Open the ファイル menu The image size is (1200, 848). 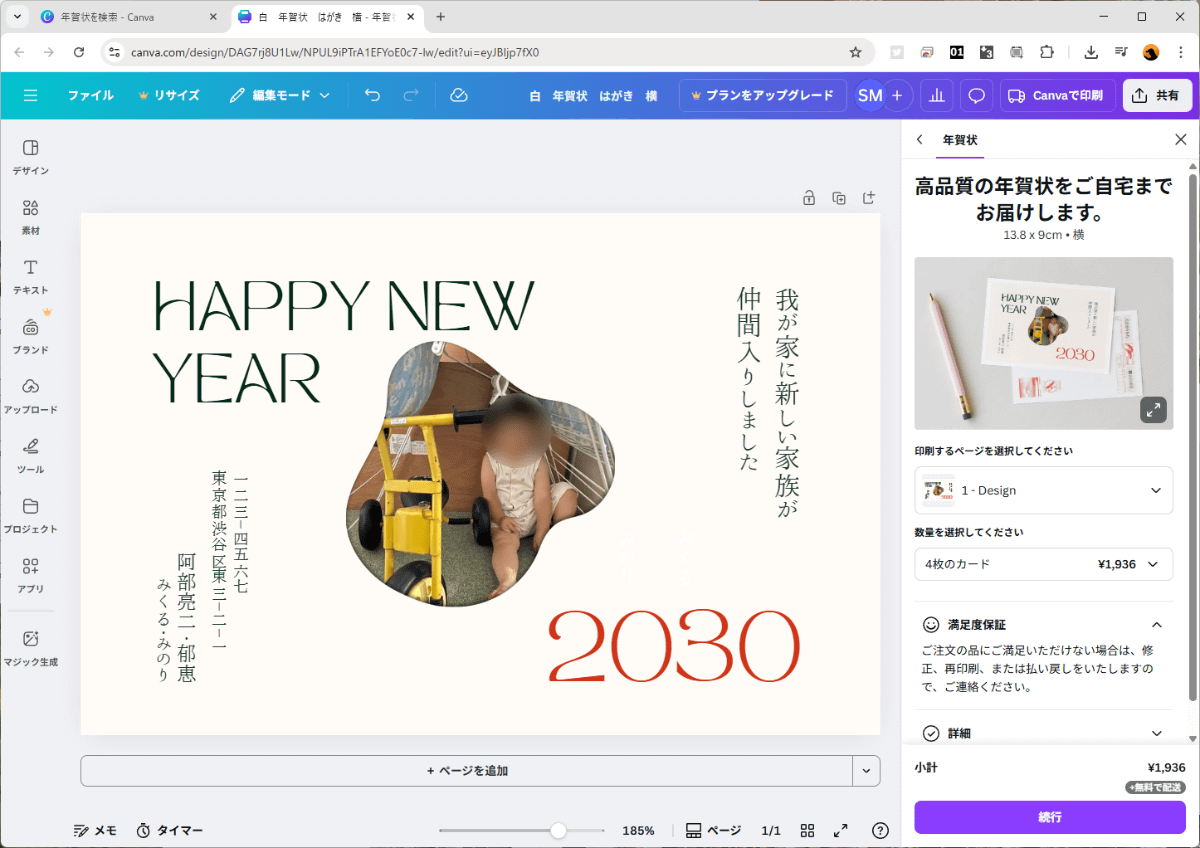[90, 95]
